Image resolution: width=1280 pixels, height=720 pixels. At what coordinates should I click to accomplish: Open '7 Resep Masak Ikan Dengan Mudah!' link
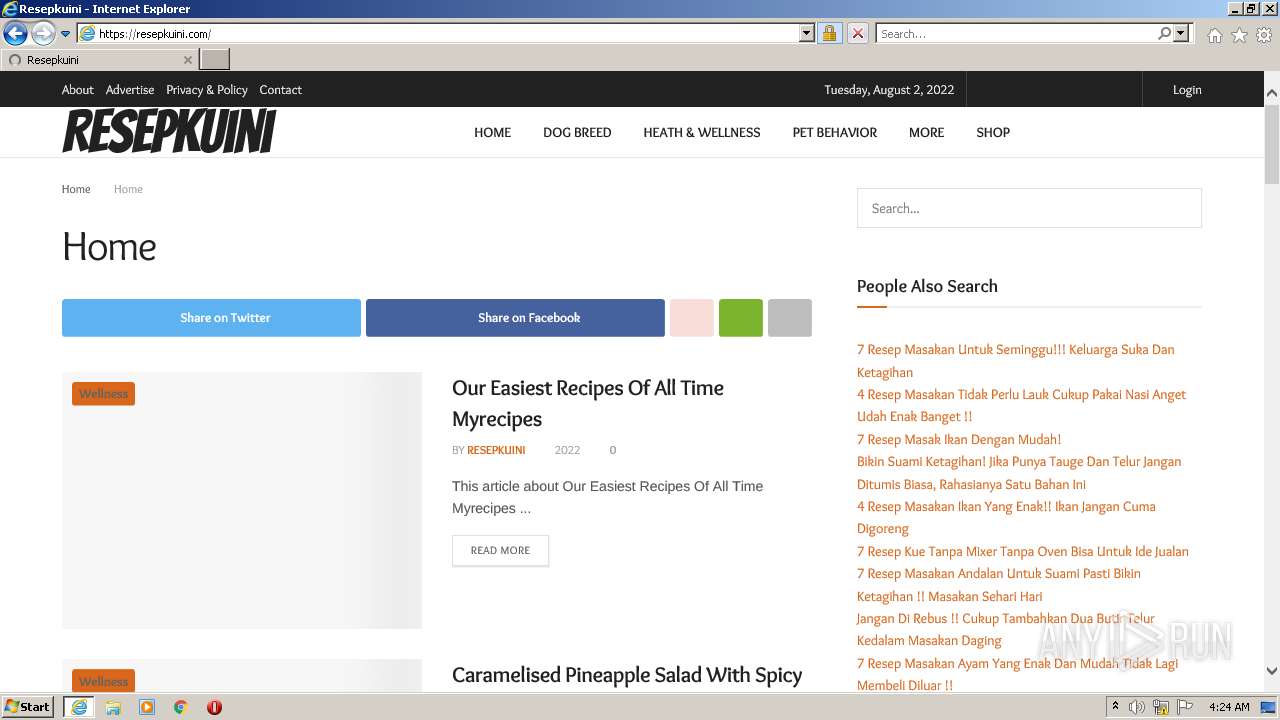point(959,439)
